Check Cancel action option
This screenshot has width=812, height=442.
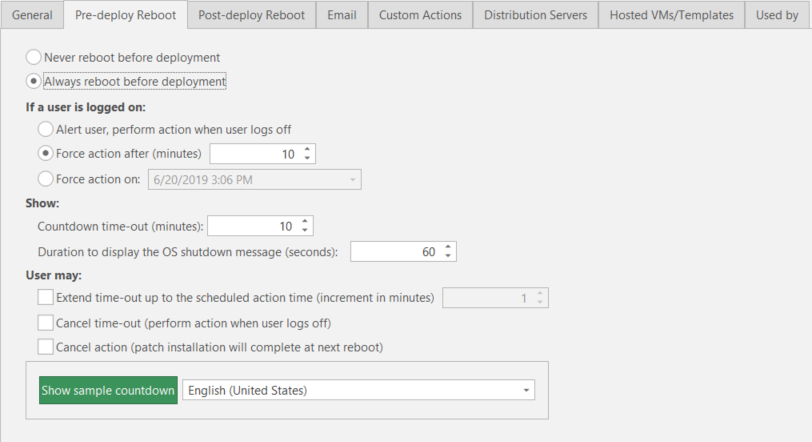click(x=46, y=346)
